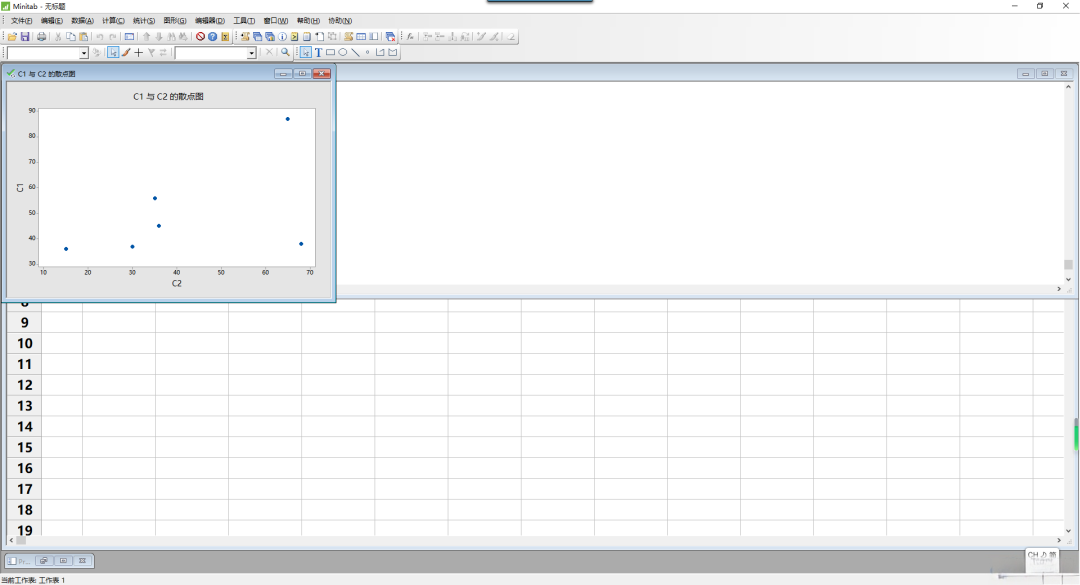Select the marker dot drawing tool
The image size is (1080, 585).
click(x=368, y=52)
